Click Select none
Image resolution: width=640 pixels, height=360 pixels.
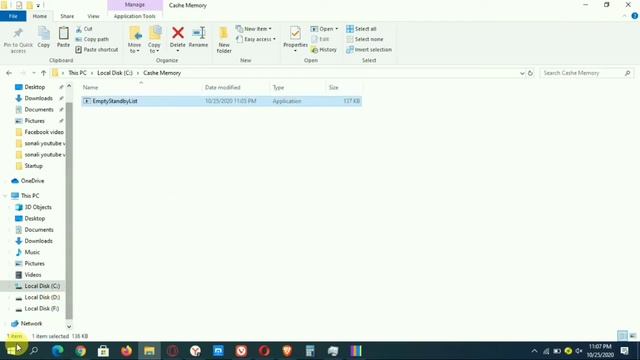coord(364,39)
